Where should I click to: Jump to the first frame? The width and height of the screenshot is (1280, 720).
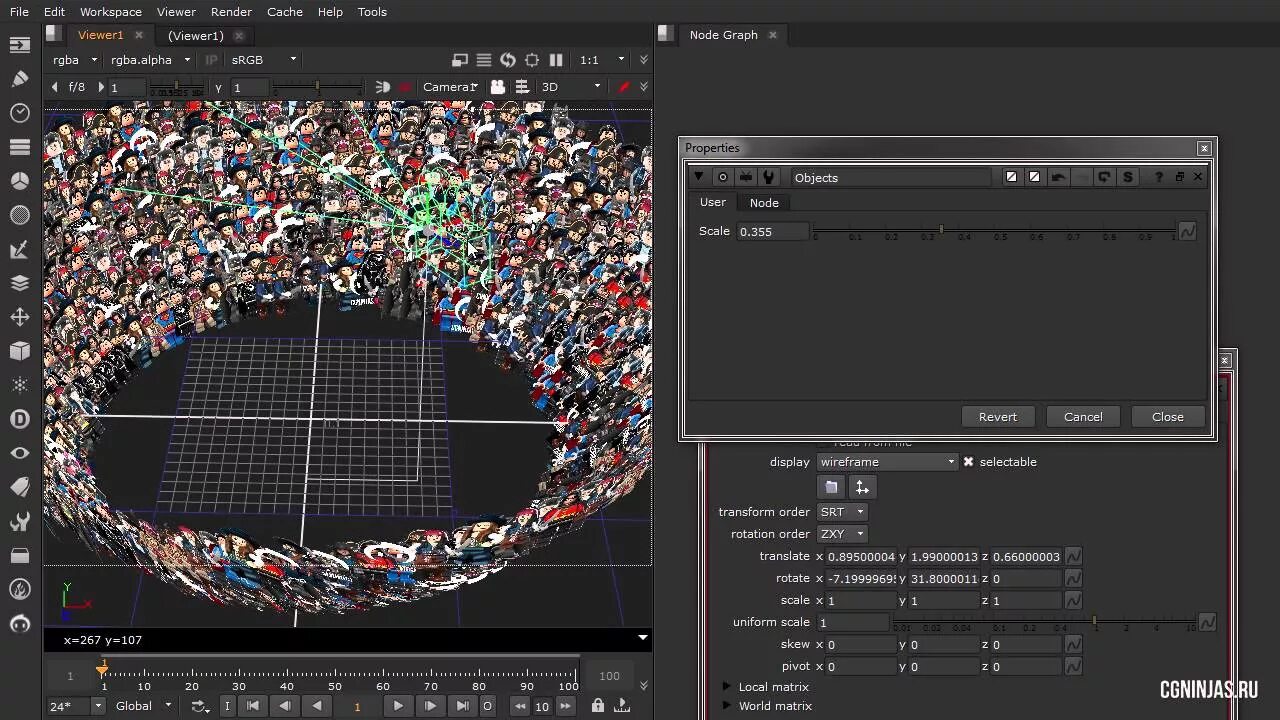[253, 706]
